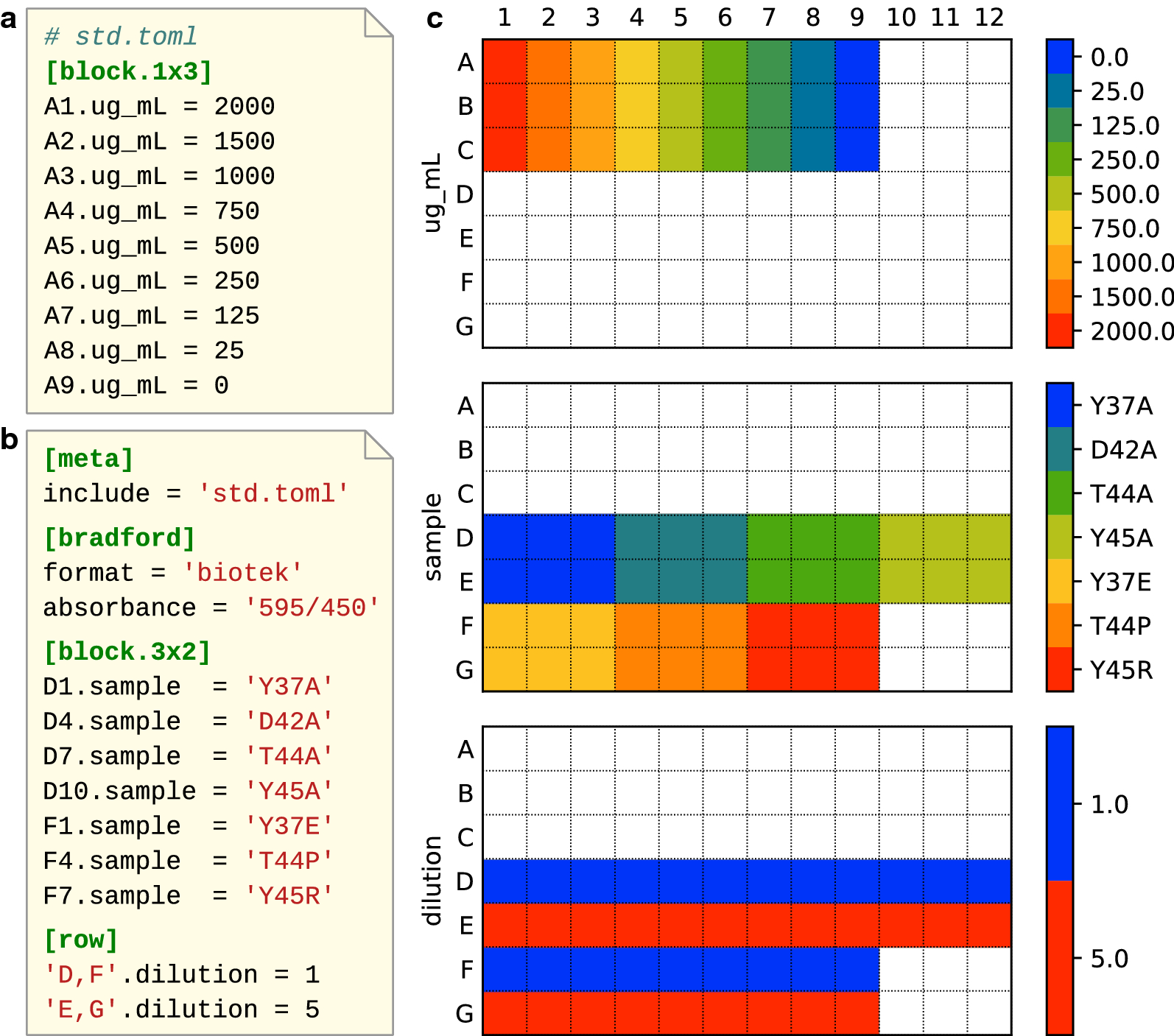
Task: Click well B9 (blue) in the ug_mL plate
Action: point(857,106)
